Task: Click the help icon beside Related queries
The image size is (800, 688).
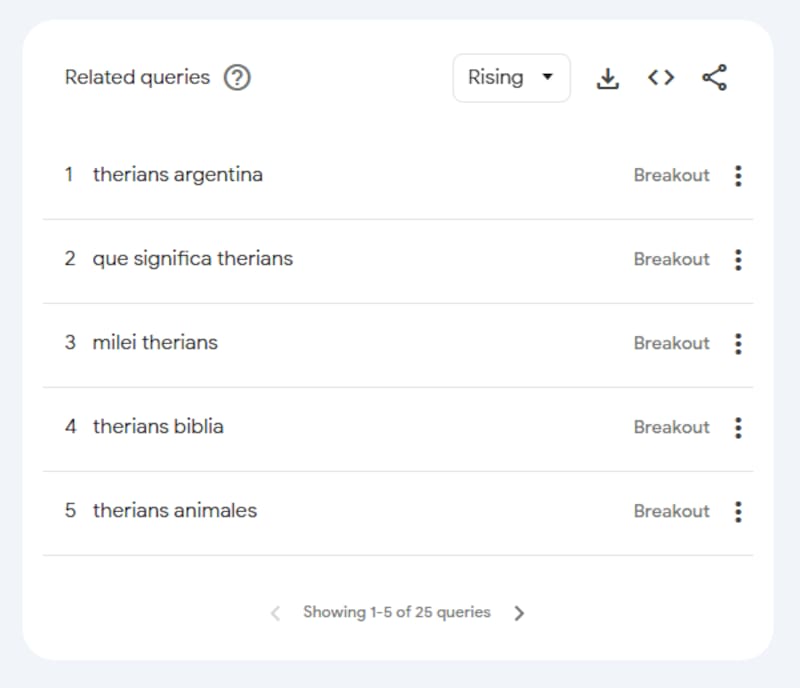Action: pyautogui.click(x=237, y=78)
